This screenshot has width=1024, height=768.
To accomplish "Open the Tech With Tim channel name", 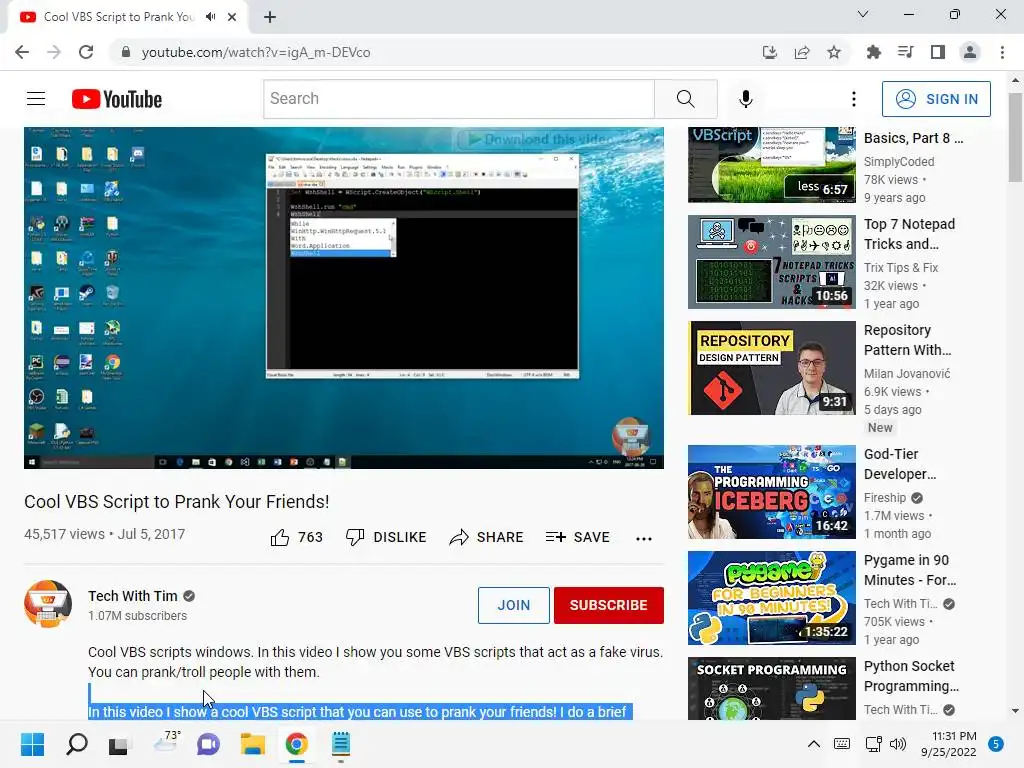I will (133, 596).
